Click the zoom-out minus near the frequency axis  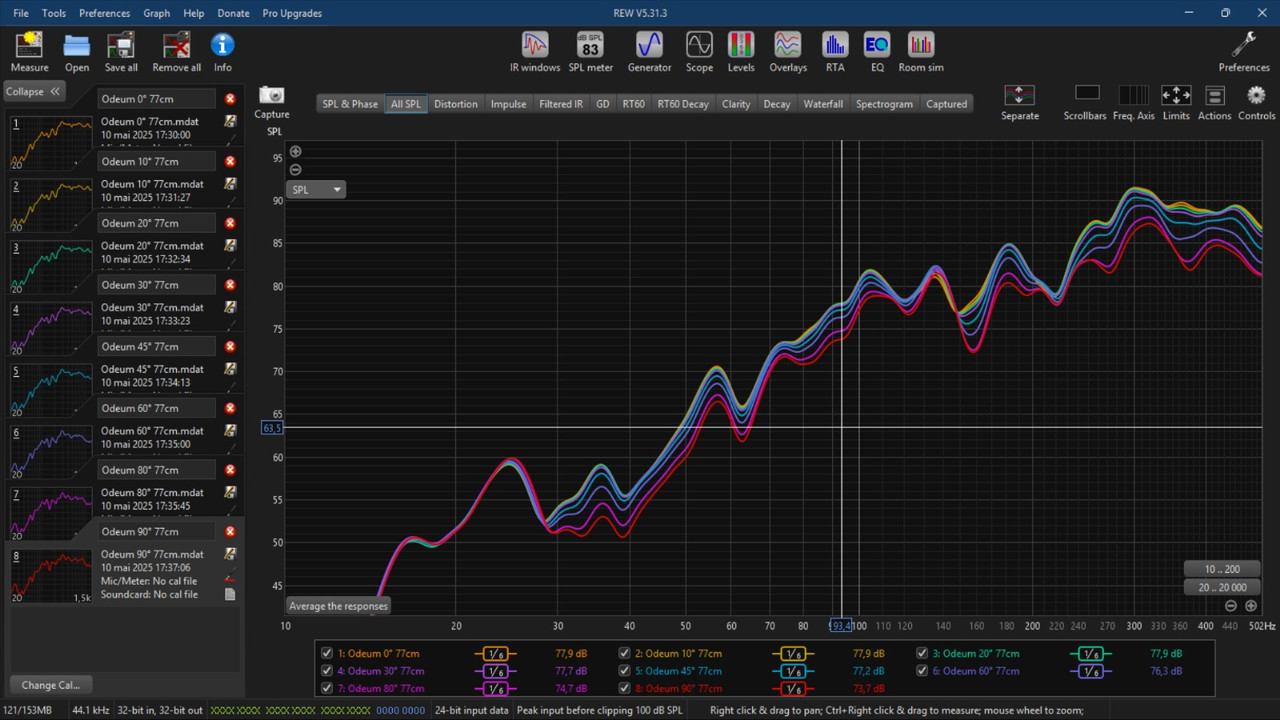click(1231, 606)
